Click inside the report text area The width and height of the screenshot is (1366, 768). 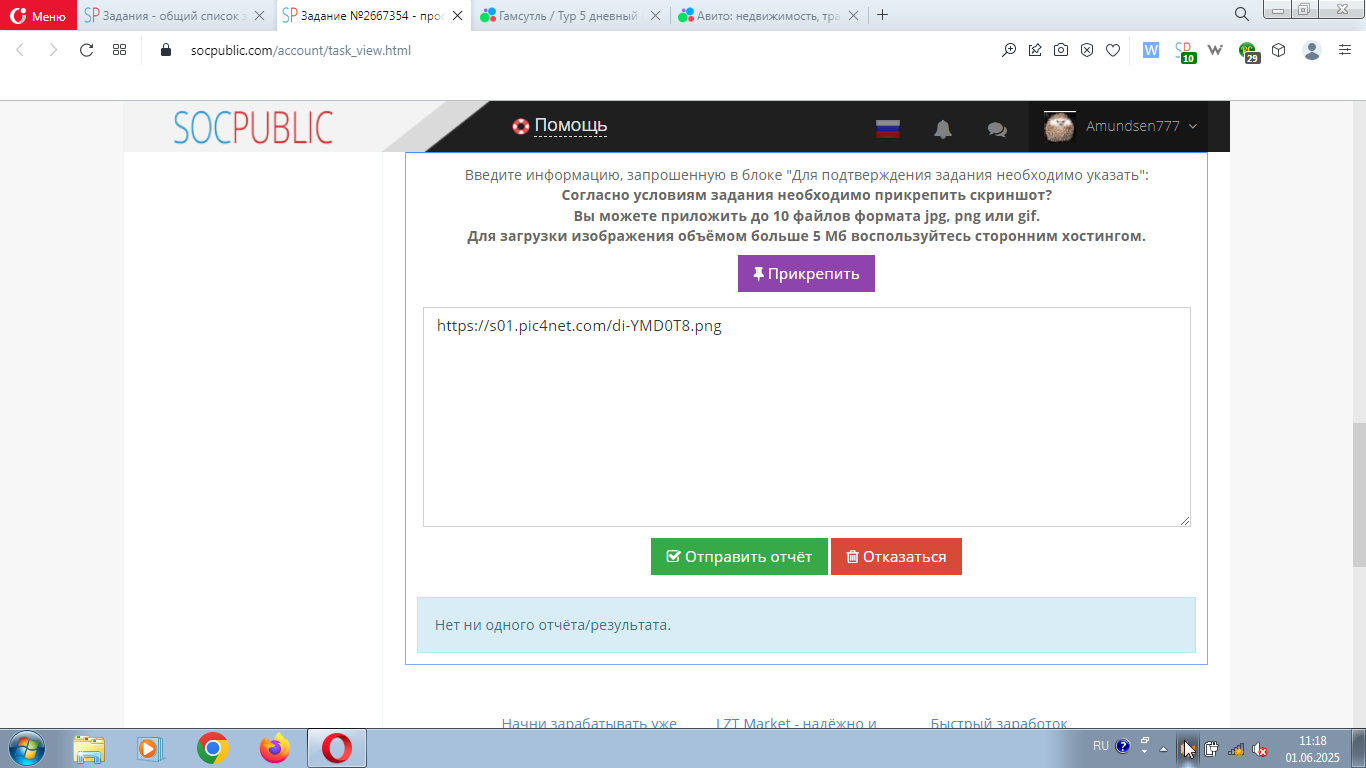tap(806, 417)
